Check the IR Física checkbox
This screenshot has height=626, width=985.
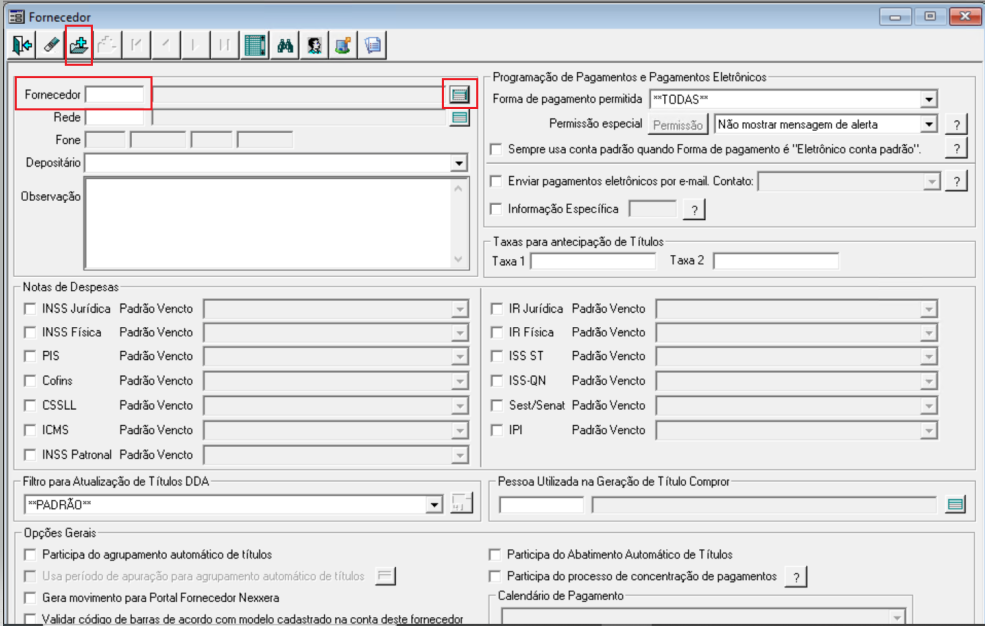coord(497,332)
